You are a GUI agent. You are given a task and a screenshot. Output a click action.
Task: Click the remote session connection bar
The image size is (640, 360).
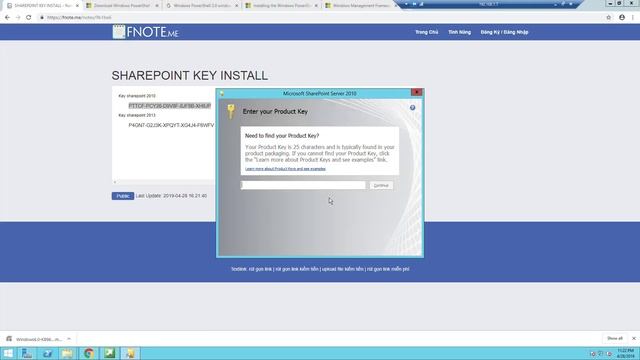pyautogui.click(x=489, y=4)
